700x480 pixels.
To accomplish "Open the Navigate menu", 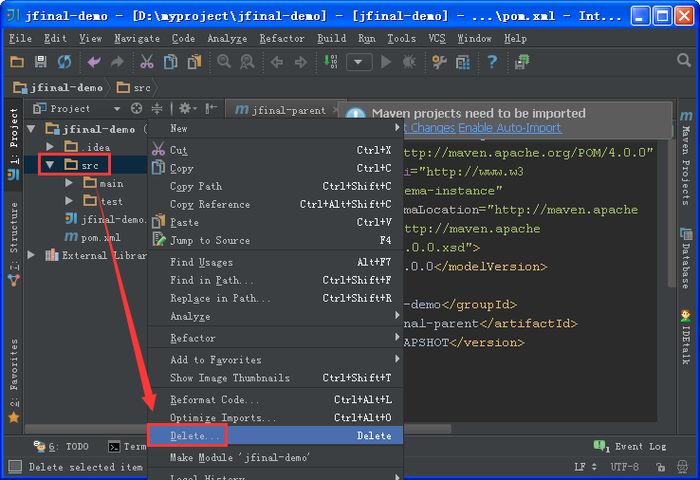I will pos(137,39).
